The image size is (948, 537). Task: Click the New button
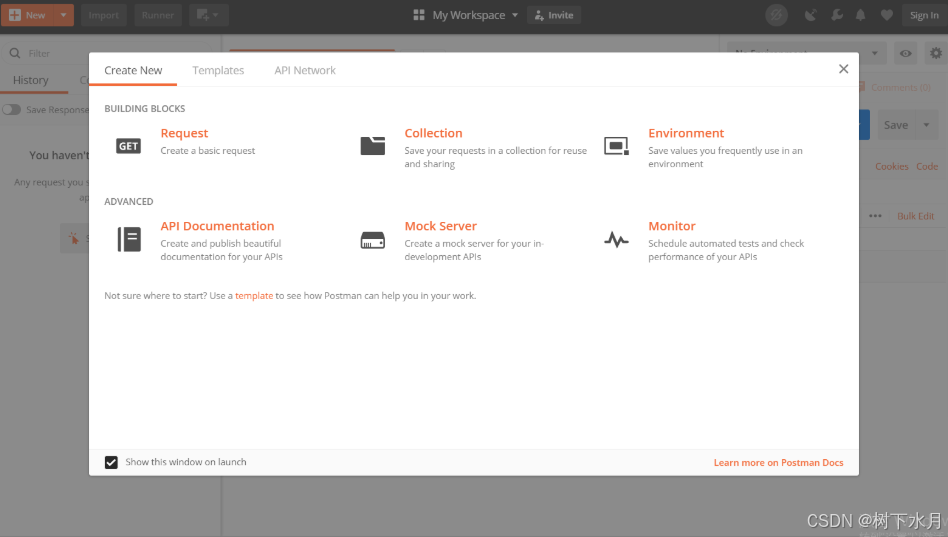(x=28, y=15)
